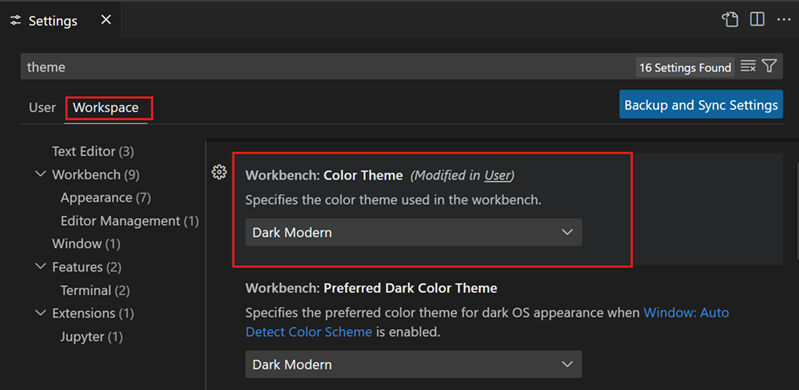Open Settings JSON file icon
The image size is (799, 390).
pyautogui.click(x=730, y=20)
